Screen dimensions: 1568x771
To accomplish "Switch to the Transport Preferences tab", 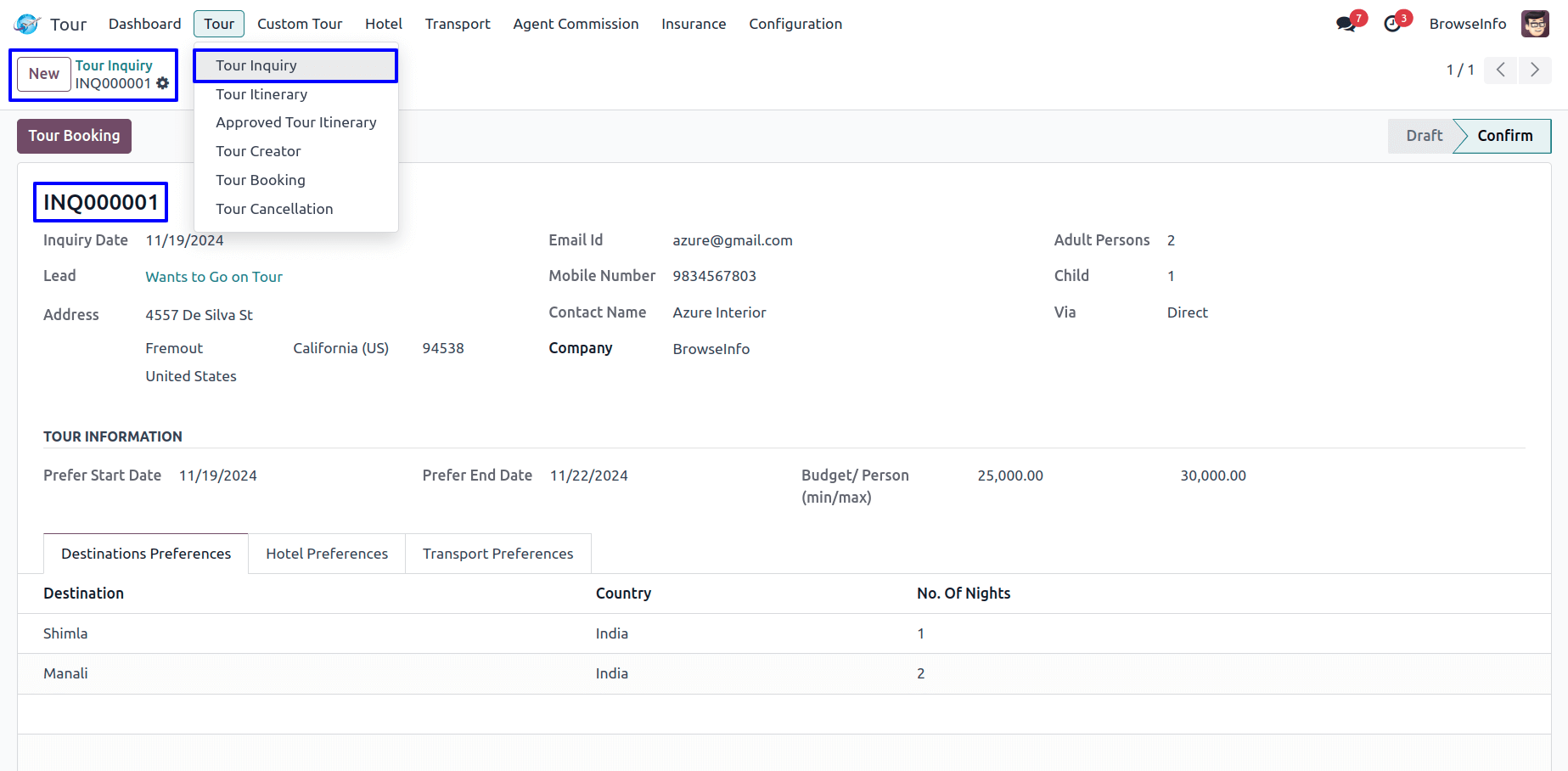I will pos(497,553).
